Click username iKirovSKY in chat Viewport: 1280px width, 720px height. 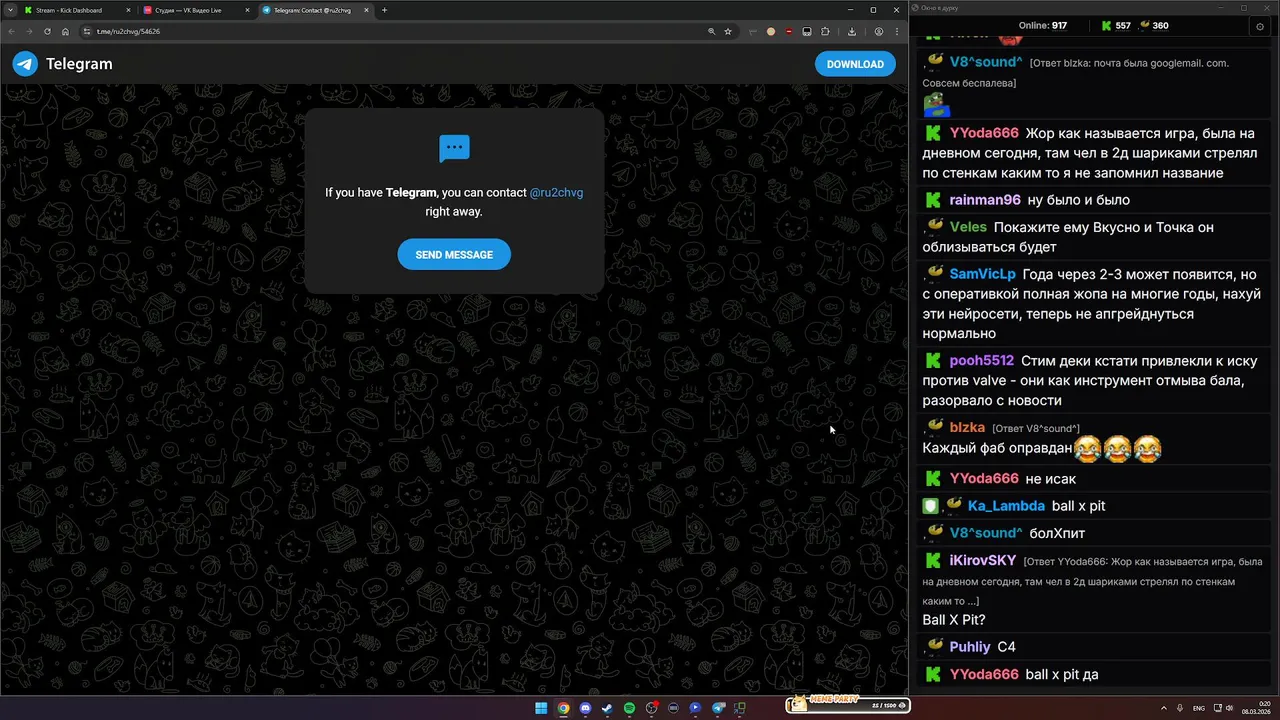[983, 561]
